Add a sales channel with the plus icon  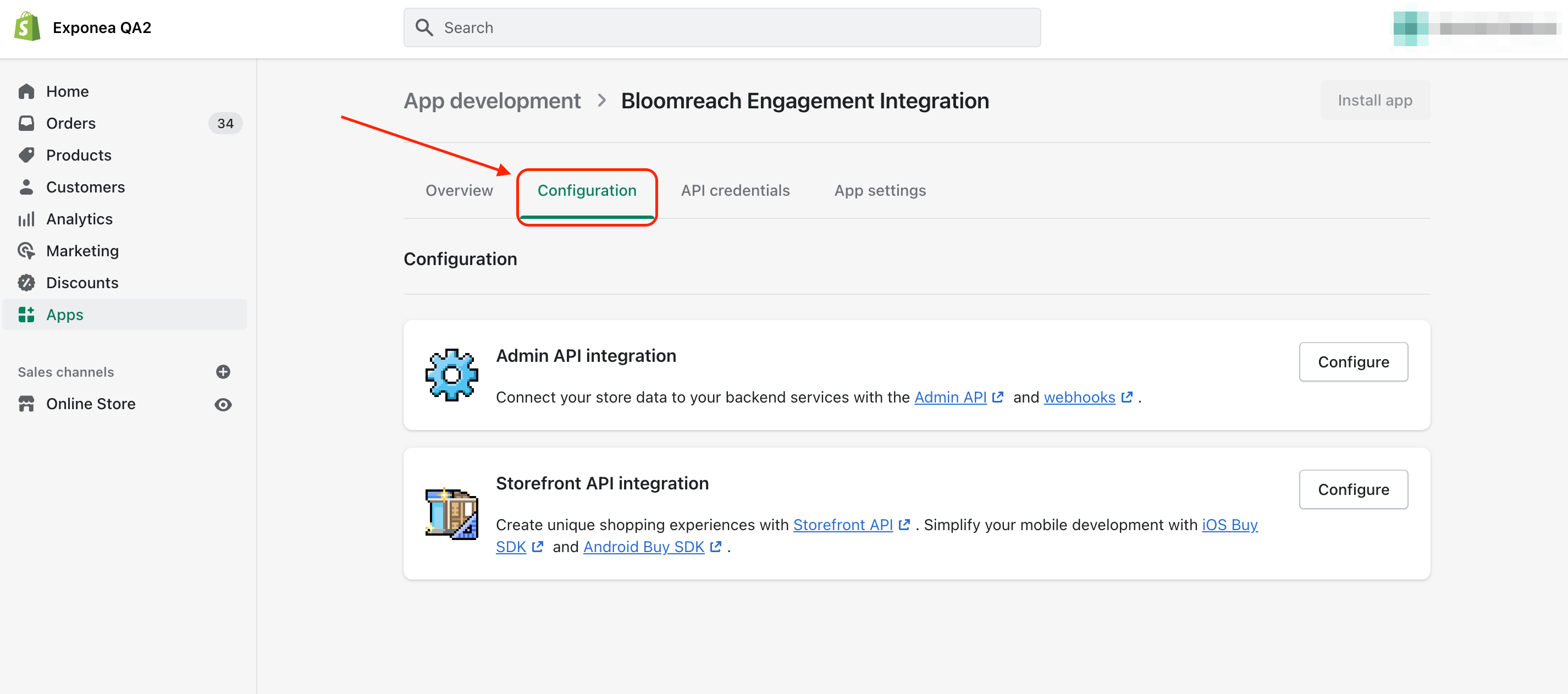(x=223, y=372)
